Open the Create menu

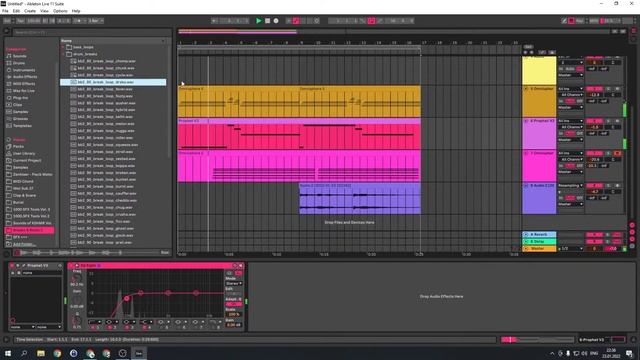click(x=30, y=11)
